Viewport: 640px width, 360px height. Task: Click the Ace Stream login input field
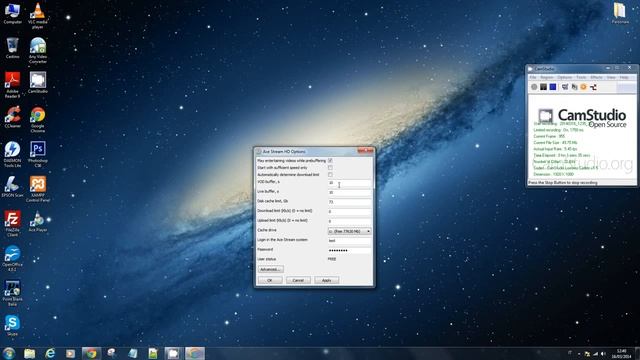coord(349,241)
